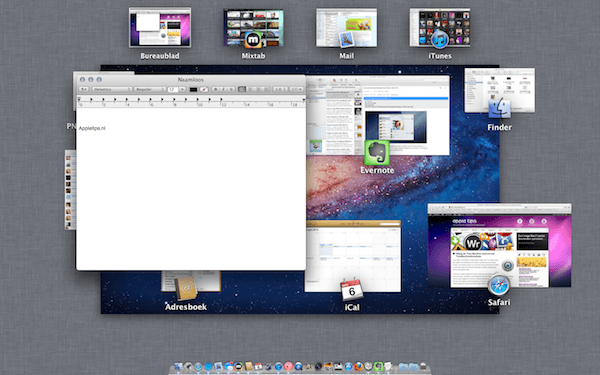Viewport: 600px width, 375px height.
Task: Align text left in Naamloos toolbar
Action: (242, 89)
